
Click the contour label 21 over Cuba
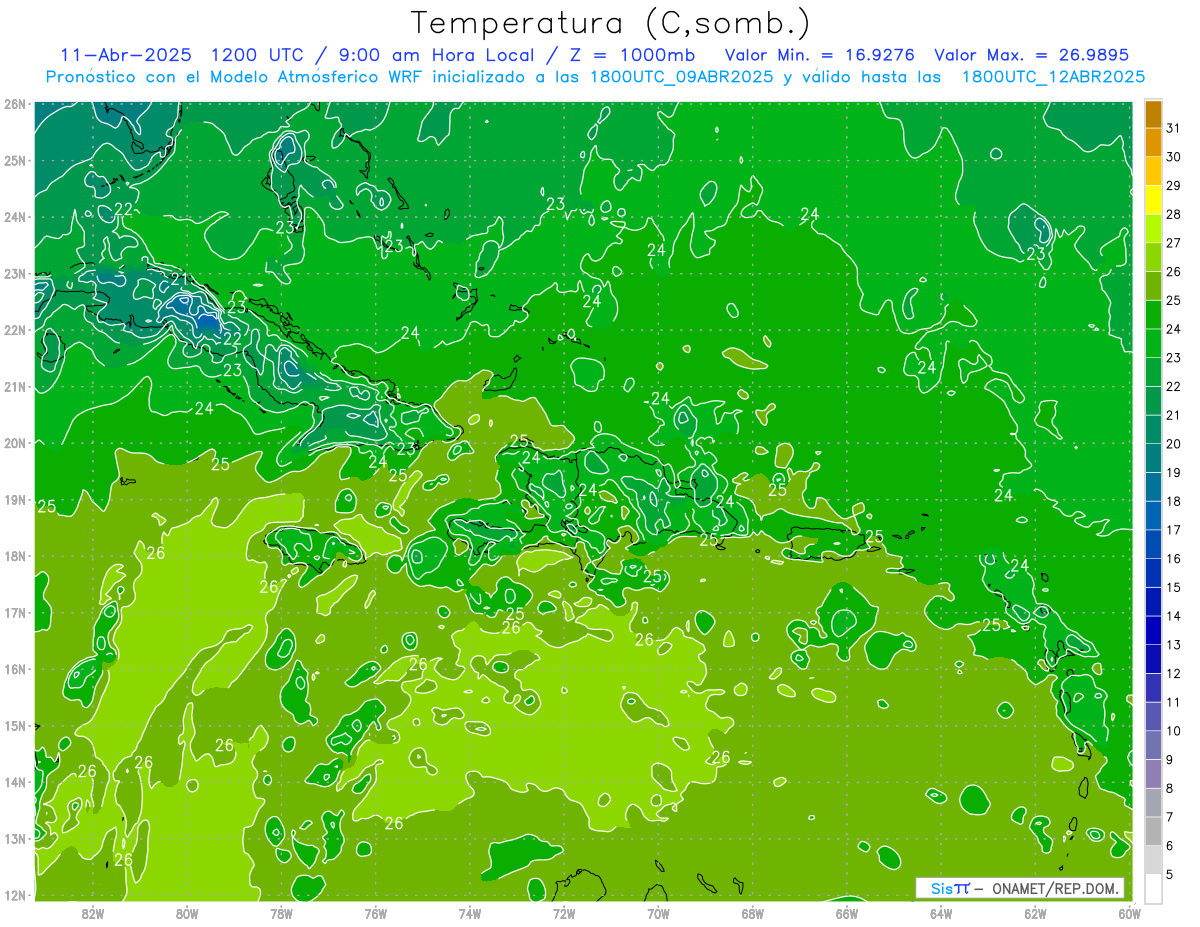tap(180, 279)
